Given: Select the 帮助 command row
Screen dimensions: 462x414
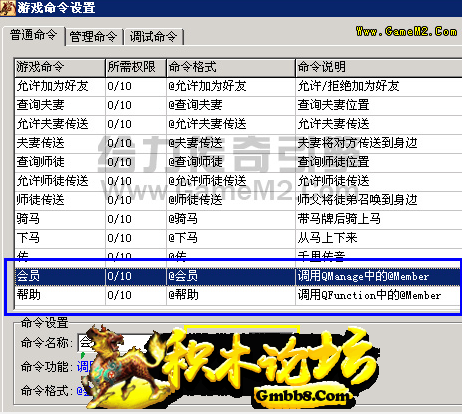Looking at the screenshot, I should pyautogui.click(x=238, y=295).
